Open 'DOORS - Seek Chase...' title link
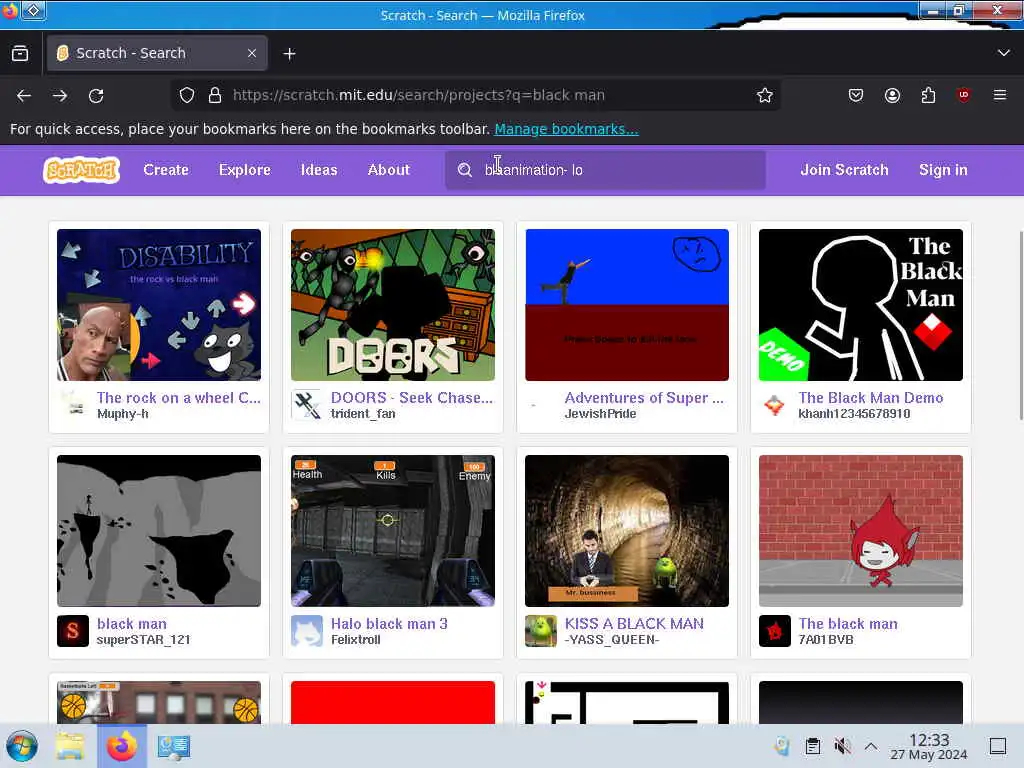 (411, 398)
